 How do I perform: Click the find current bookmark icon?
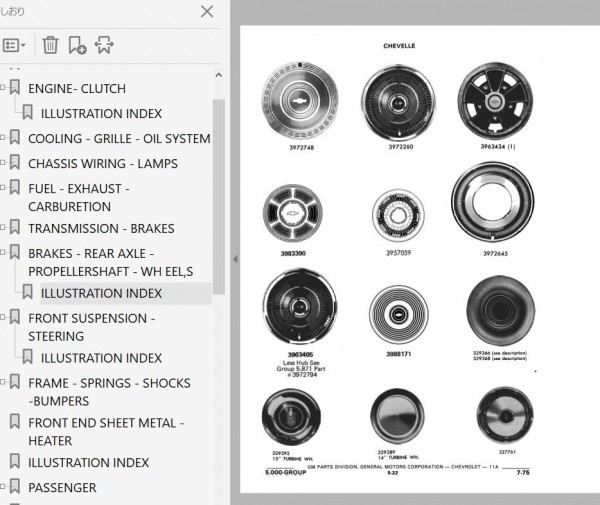coord(104,45)
